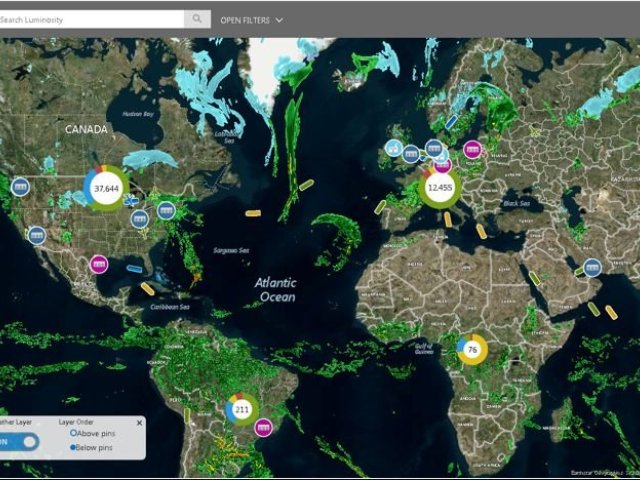Select the Below pins radio option
Screen dimensions: 640x480
[73, 447]
